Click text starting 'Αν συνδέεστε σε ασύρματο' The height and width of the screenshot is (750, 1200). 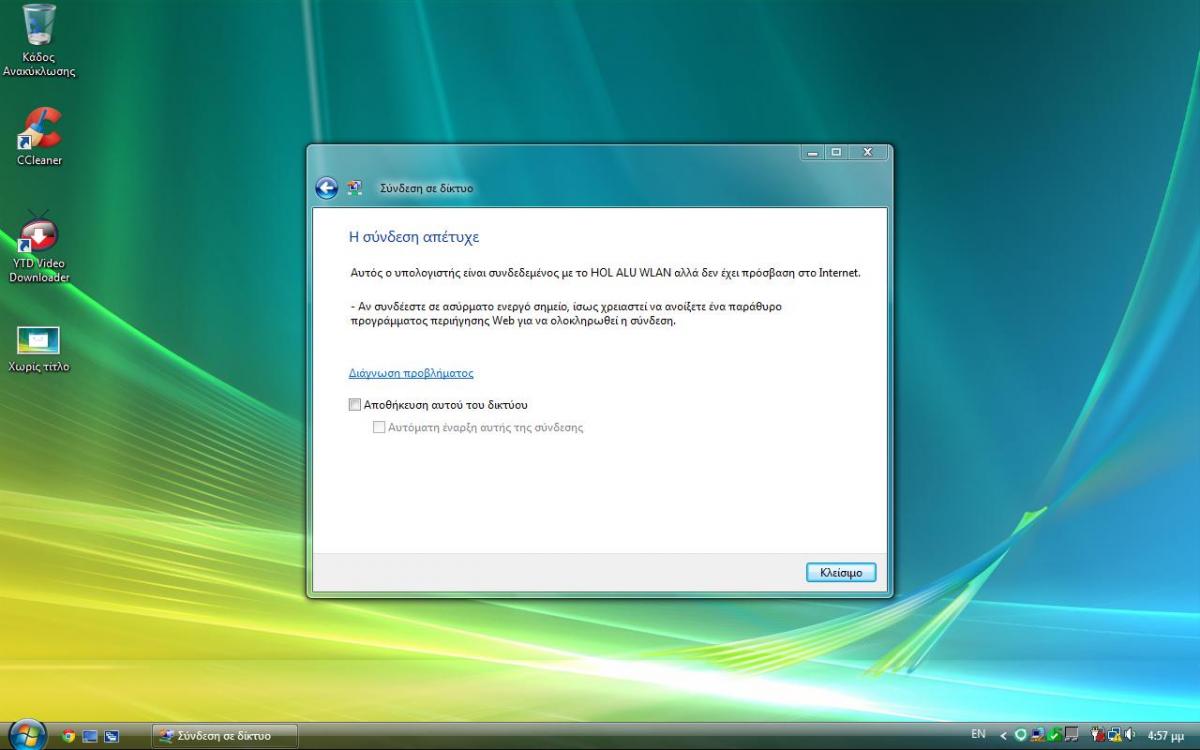(566, 314)
